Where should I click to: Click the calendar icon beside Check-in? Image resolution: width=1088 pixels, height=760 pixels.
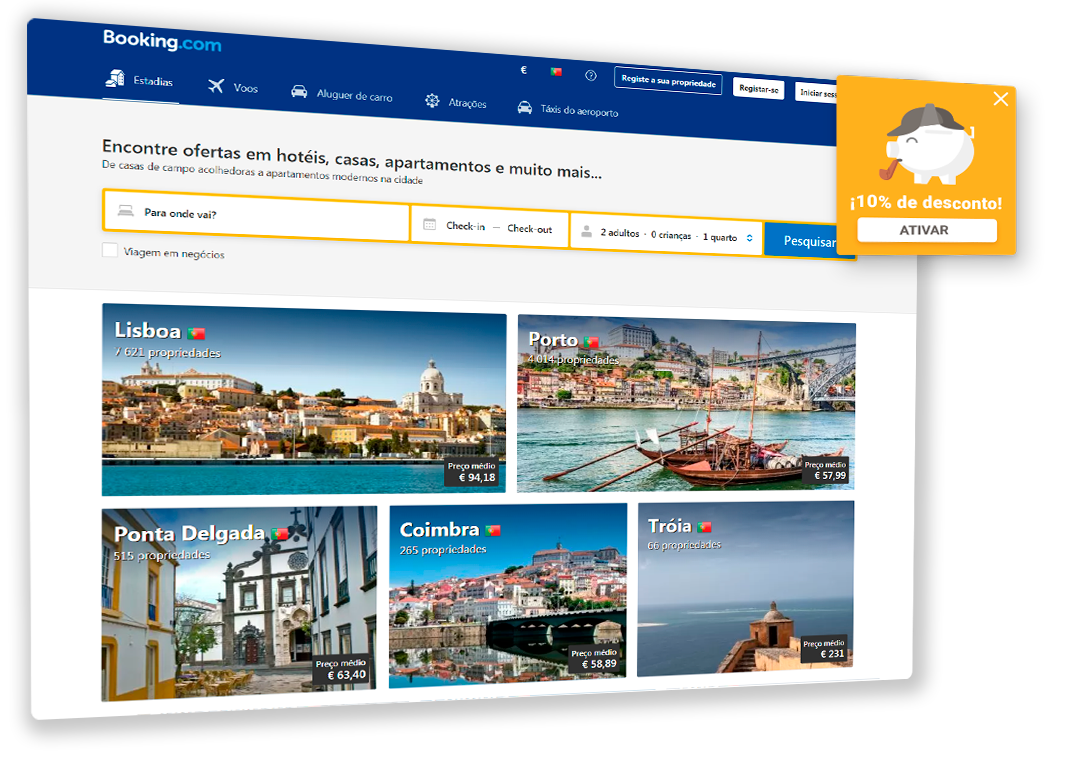pos(429,225)
